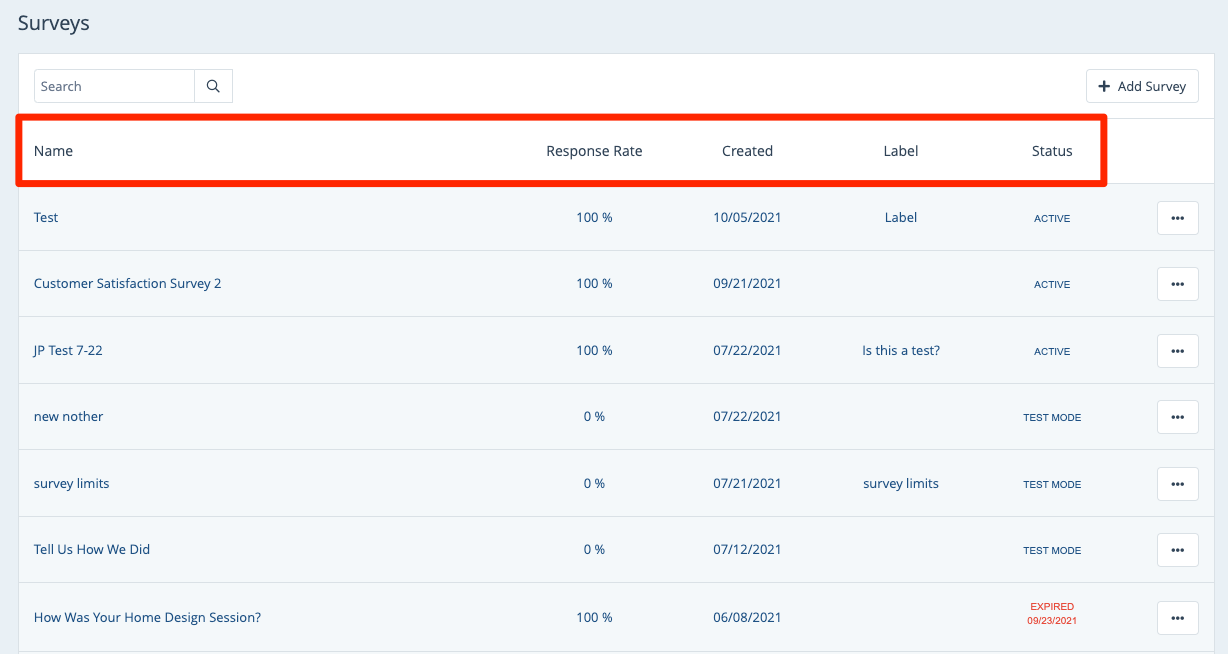Click the 'Is this a test?' label
The image size is (1228, 654).
[x=900, y=351]
